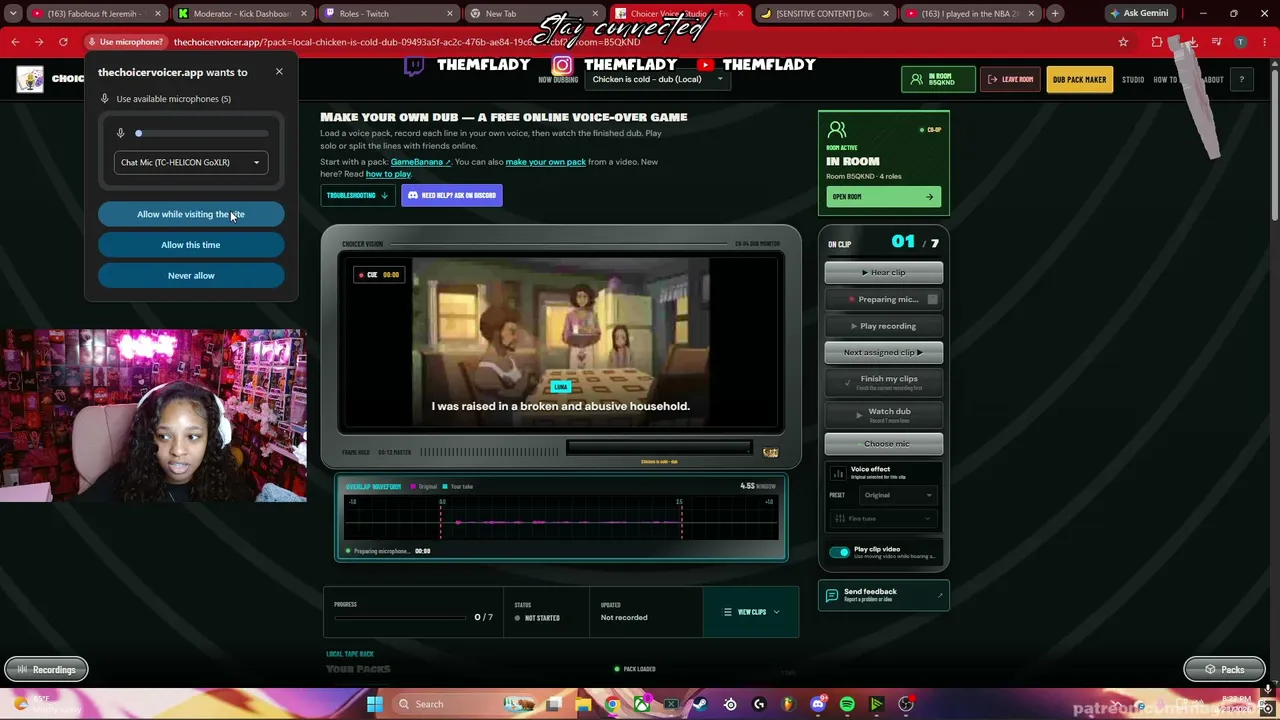The height and width of the screenshot is (720, 1280).
Task: Reload the page with the refresh icon
Action: point(63,42)
